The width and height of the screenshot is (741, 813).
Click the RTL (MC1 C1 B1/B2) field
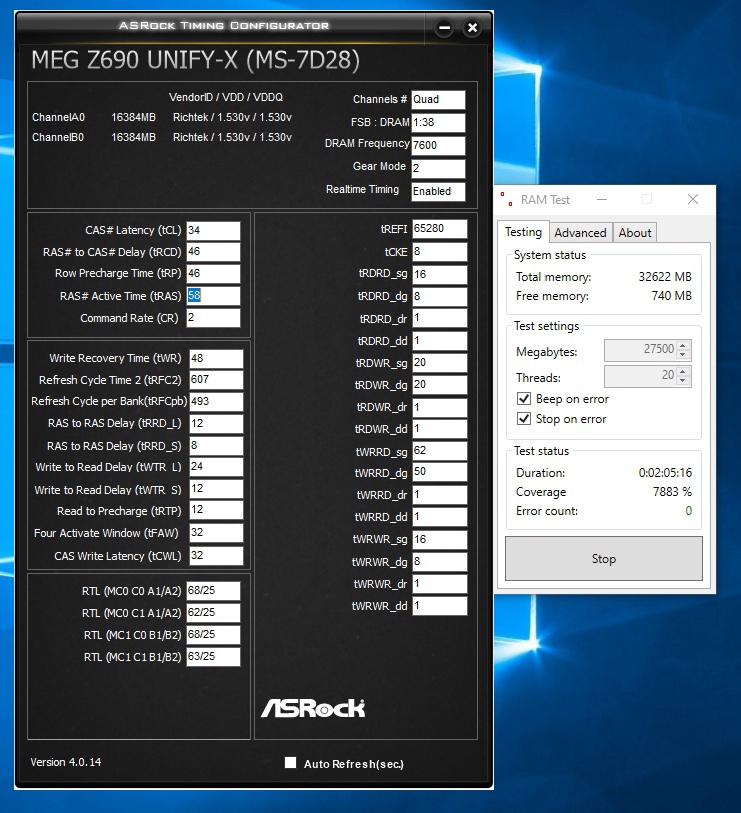coord(213,656)
